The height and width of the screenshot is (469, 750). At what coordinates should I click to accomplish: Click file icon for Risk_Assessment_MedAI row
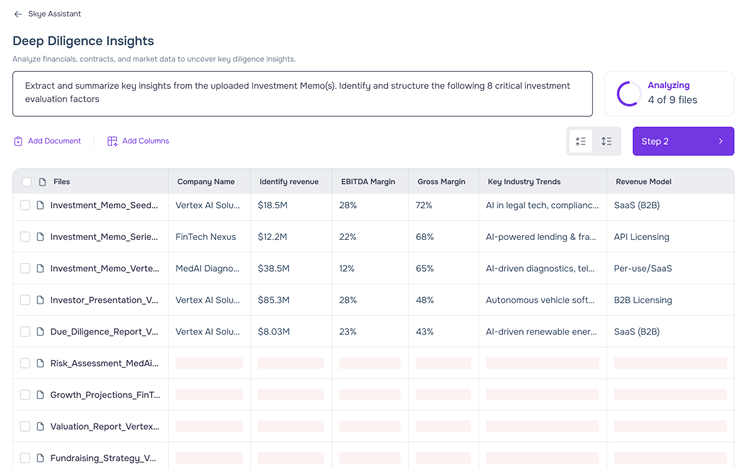point(41,363)
